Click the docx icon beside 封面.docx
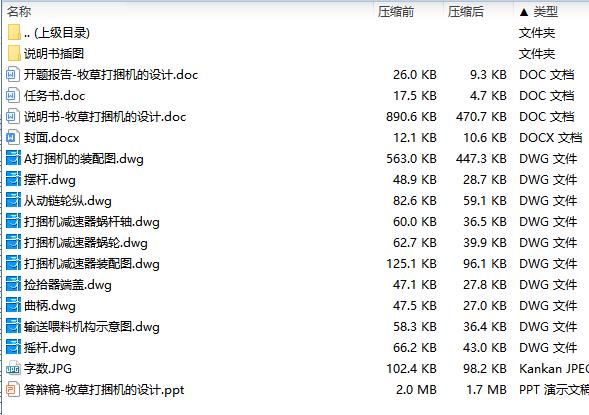589x415 pixels. point(12,137)
